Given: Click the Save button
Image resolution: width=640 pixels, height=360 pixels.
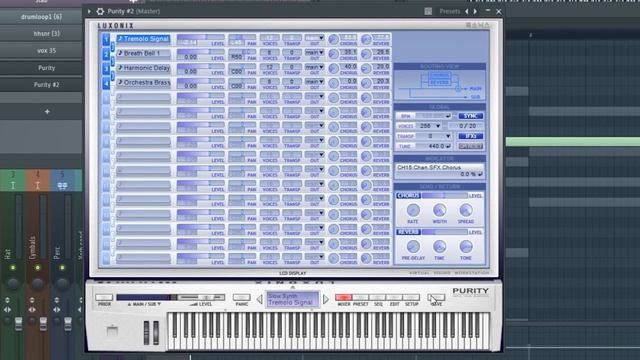Looking at the screenshot, I should [436, 298].
